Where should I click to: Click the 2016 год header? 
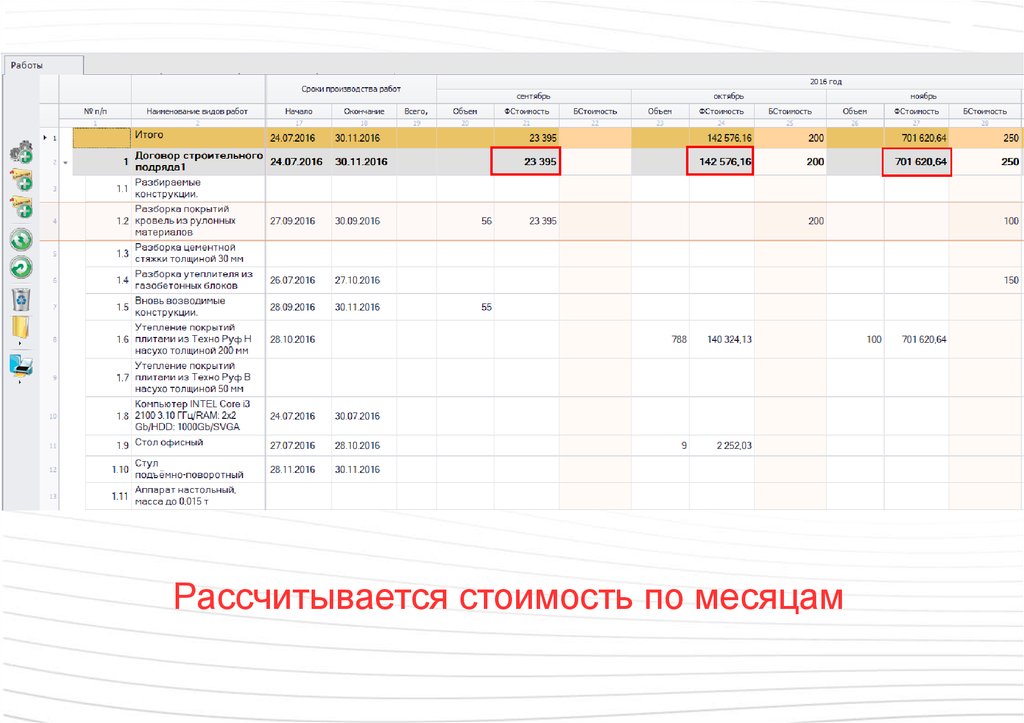825,82
